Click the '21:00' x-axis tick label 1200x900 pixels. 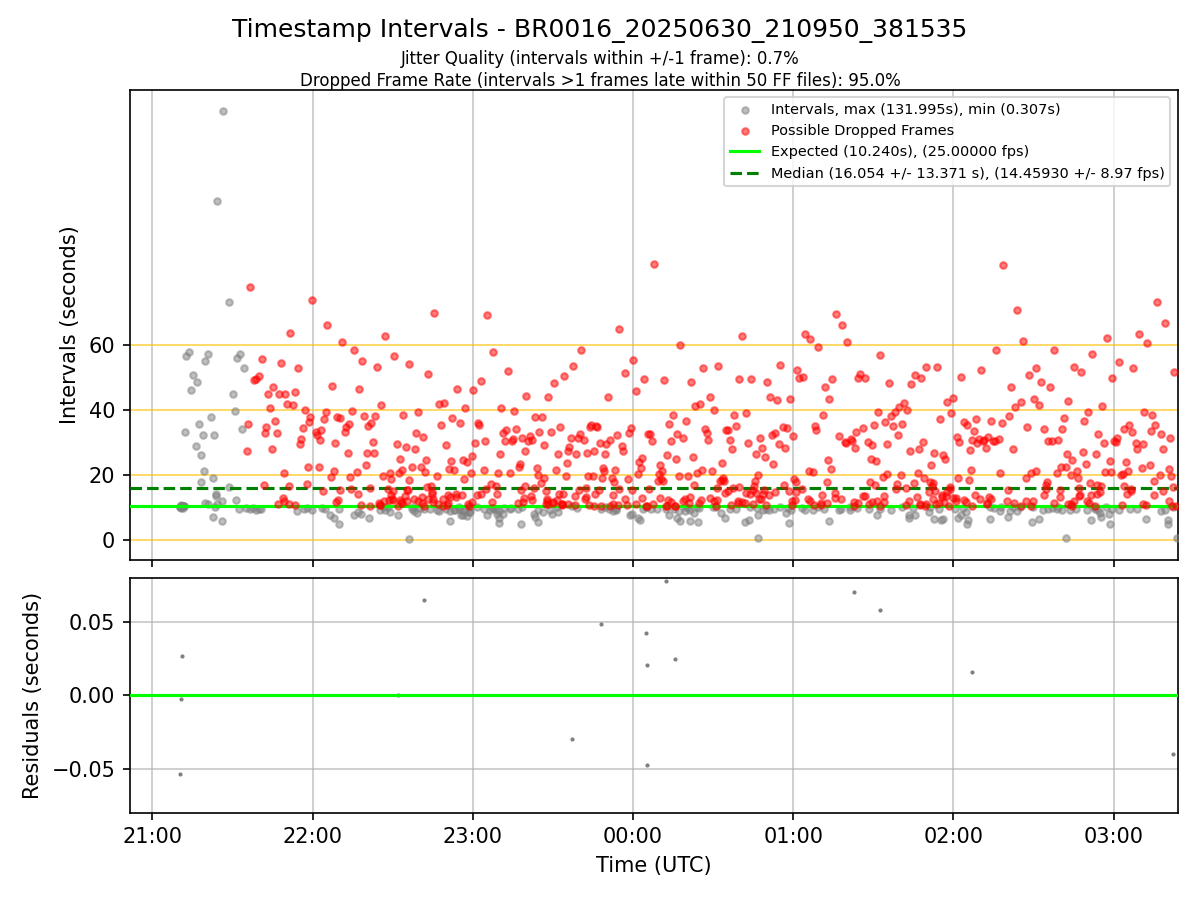click(152, 836)
